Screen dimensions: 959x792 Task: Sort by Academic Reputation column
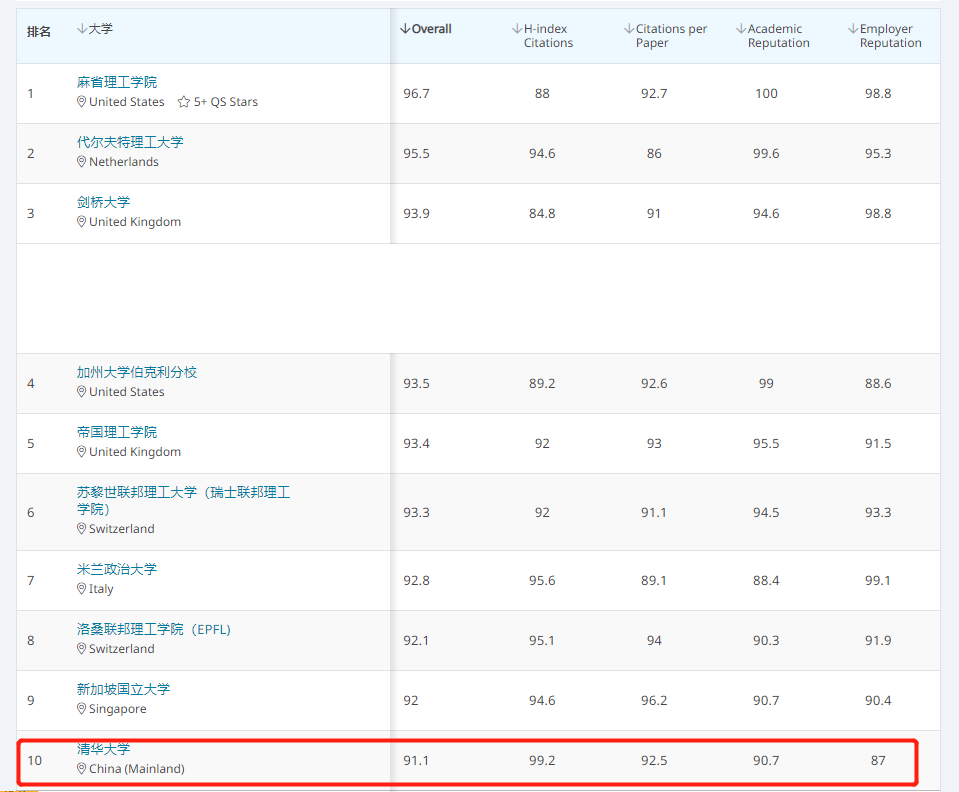point(772,35)
